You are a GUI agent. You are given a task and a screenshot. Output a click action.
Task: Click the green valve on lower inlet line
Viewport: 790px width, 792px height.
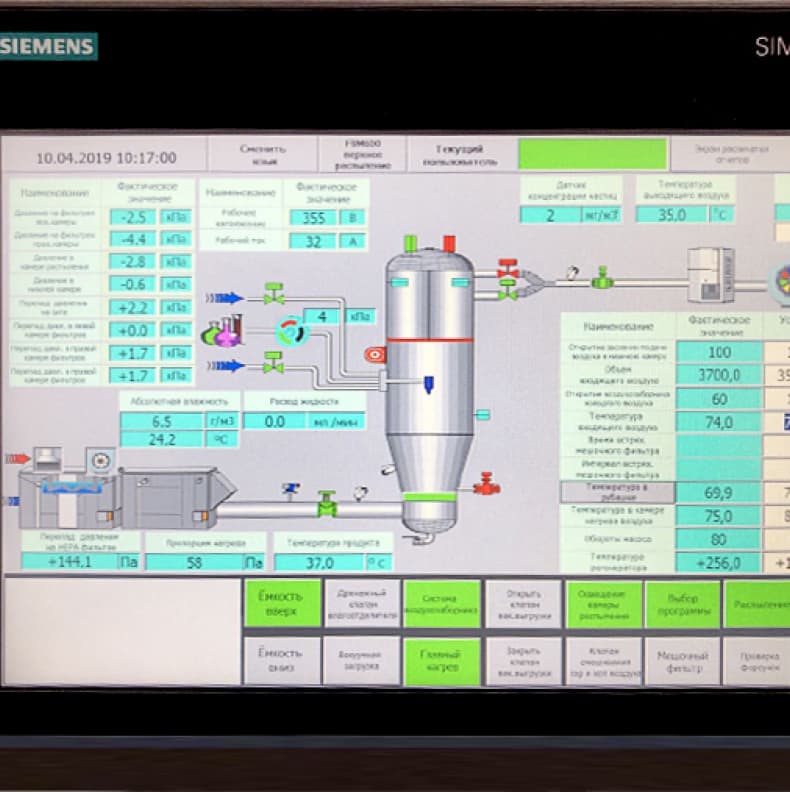(x=273, y=363)
